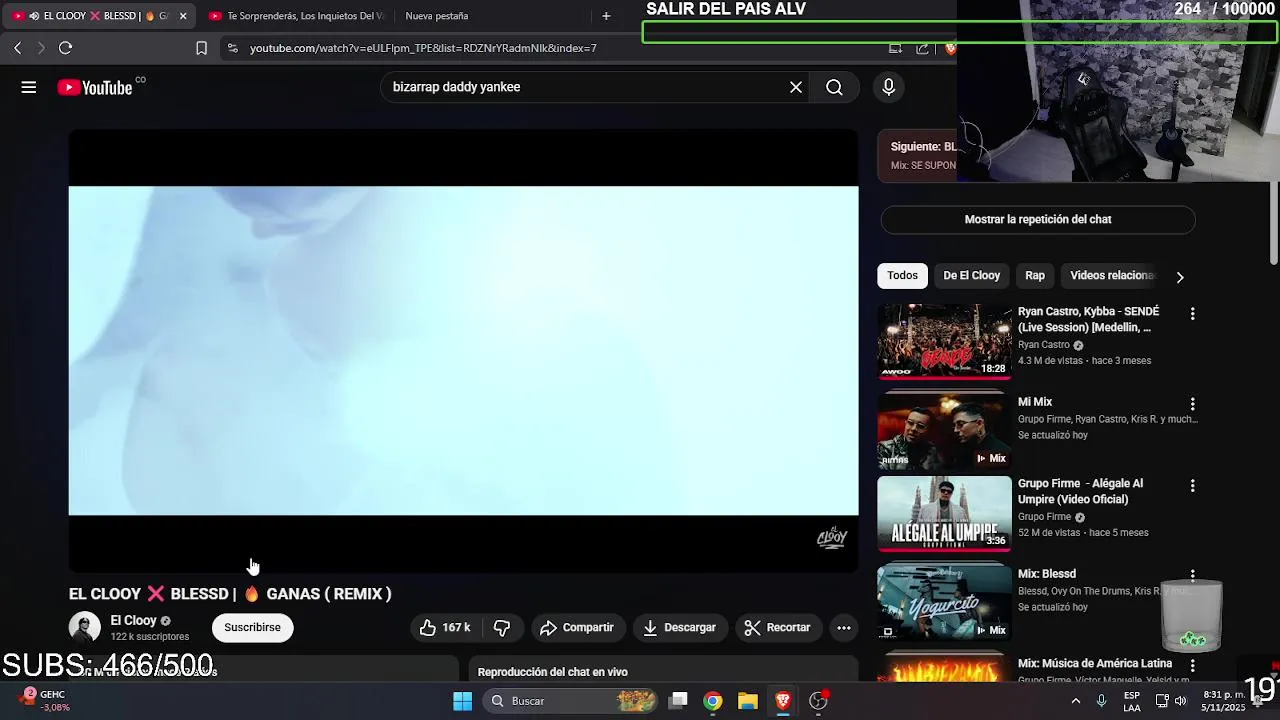The width and height of the screenshot is (1280, 720).
Task: Open Task View on the taskbar
Action: coord(678,701)
